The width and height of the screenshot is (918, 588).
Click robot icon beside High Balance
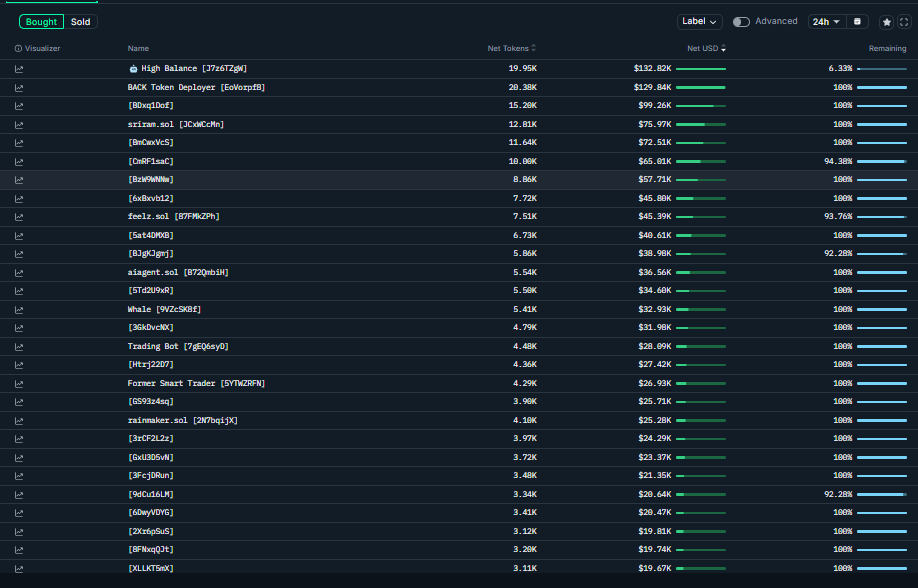(x=133, y=69)
